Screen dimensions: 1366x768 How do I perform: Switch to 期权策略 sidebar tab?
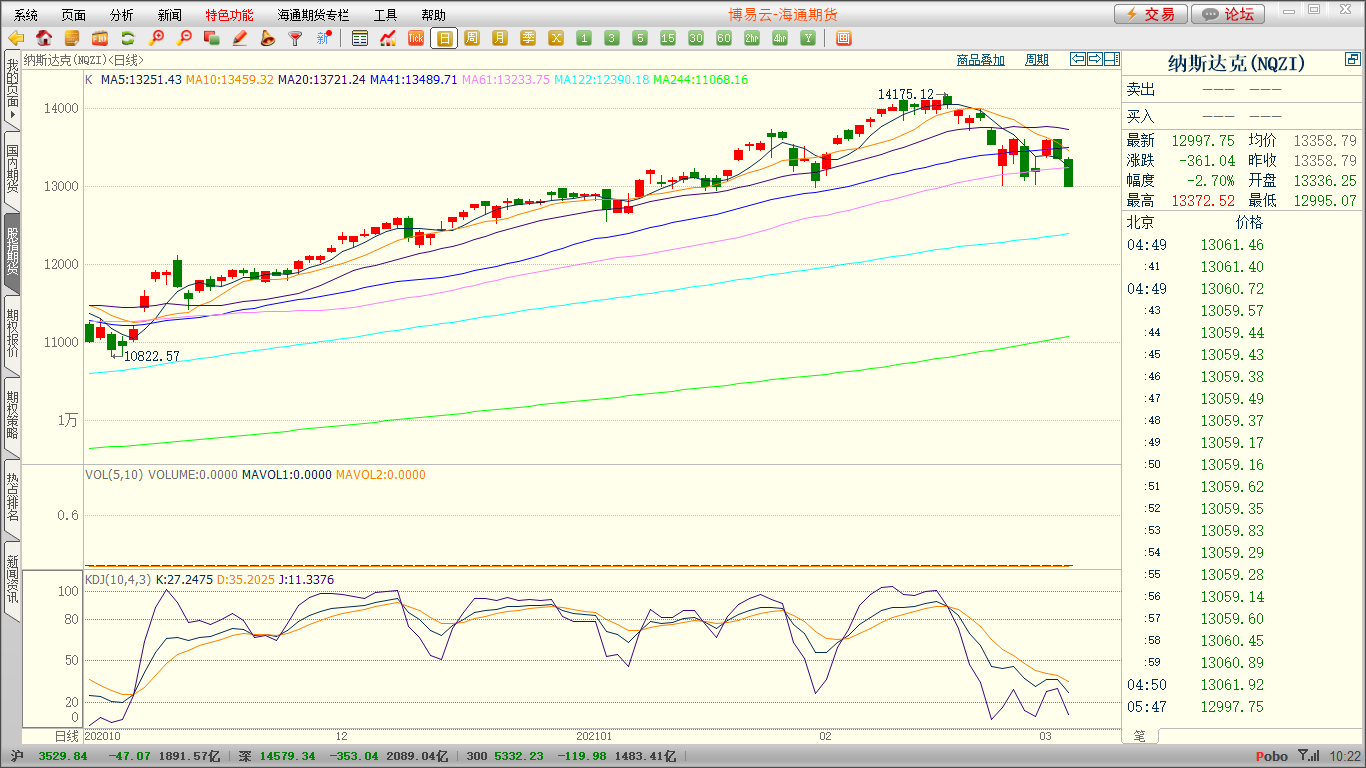(11, 416)
